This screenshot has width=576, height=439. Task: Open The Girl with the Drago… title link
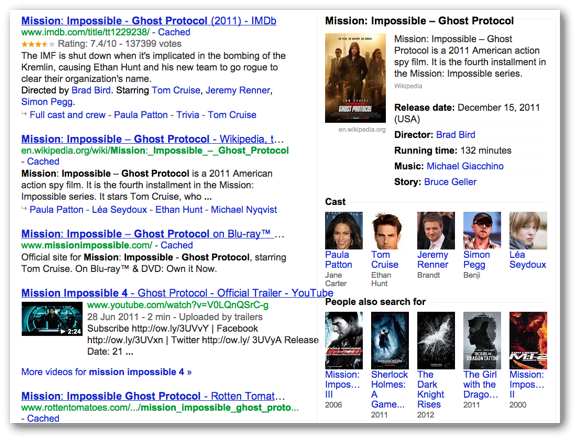pos(481,384)
